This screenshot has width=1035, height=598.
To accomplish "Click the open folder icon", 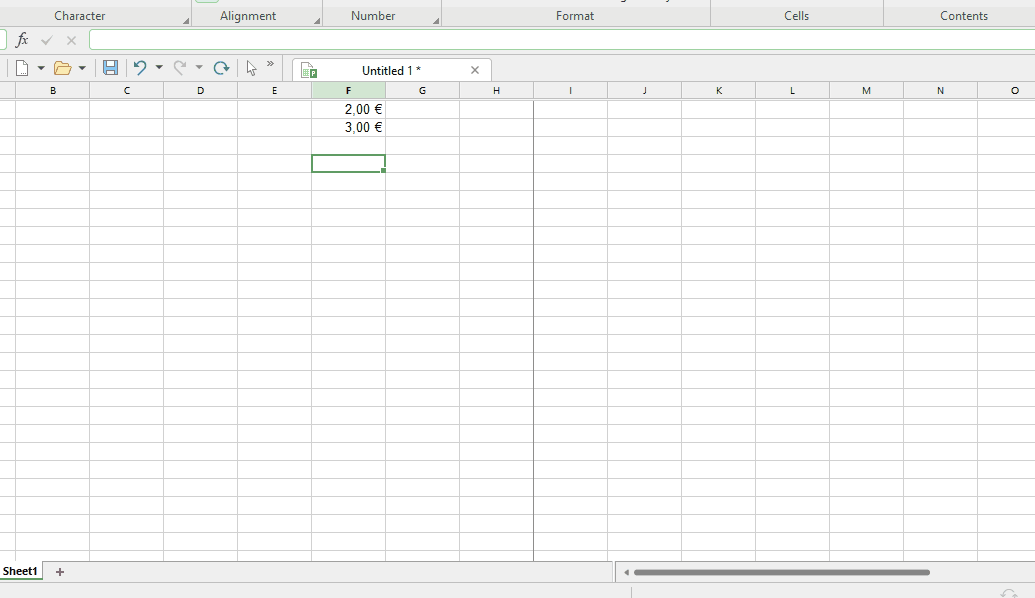I will click(62, 68).
